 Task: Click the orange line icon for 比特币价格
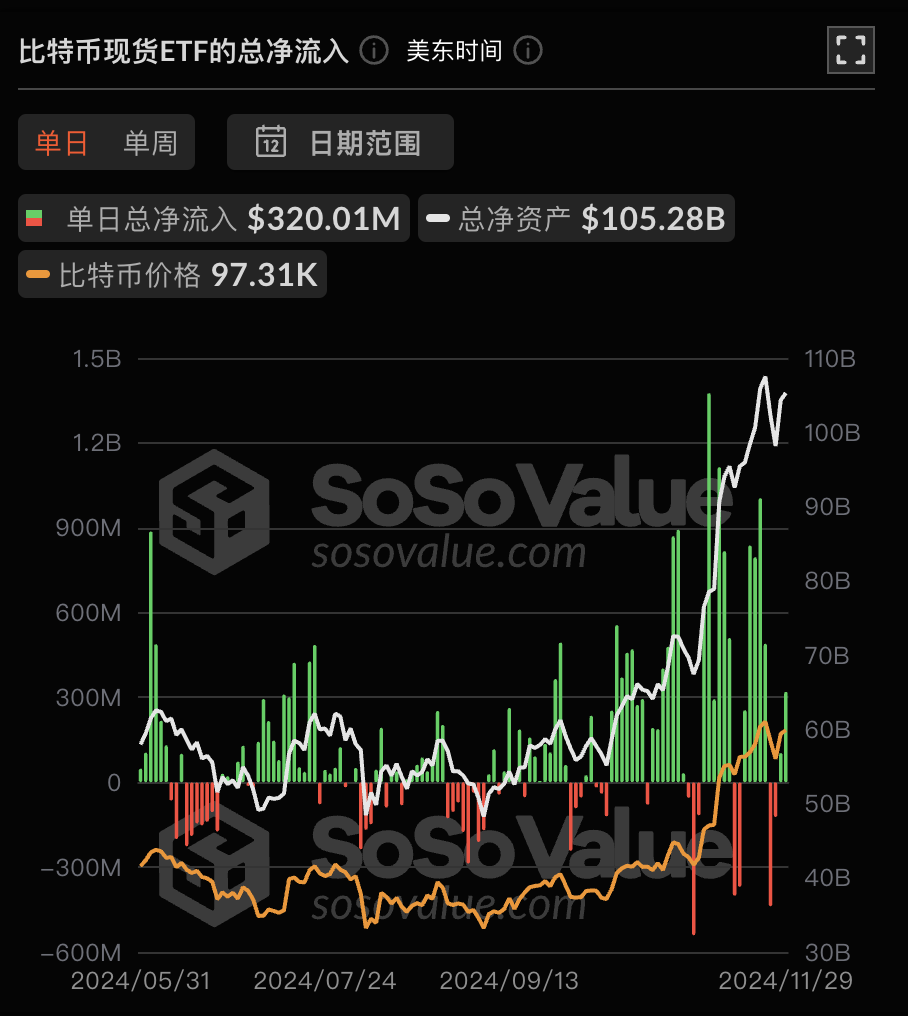coord(40,273)
